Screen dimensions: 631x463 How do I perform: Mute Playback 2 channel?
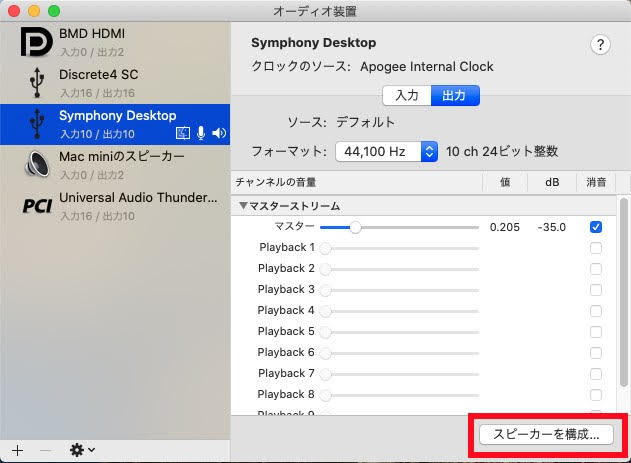[596, 269]
